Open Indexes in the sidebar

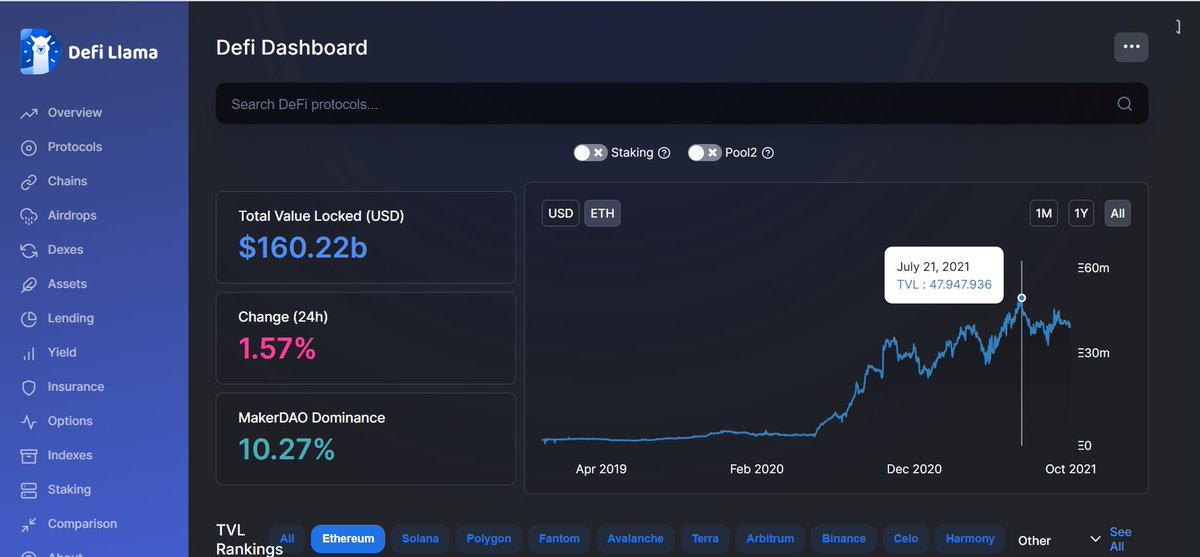pos(70,455)
